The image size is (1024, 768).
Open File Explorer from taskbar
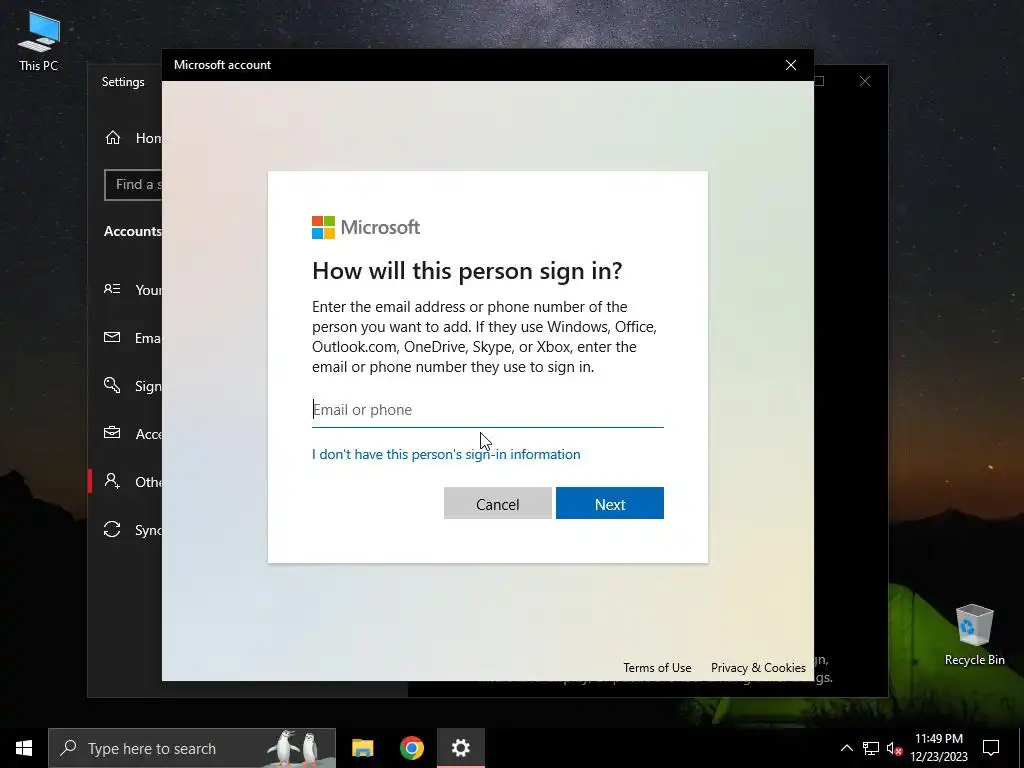362,748
